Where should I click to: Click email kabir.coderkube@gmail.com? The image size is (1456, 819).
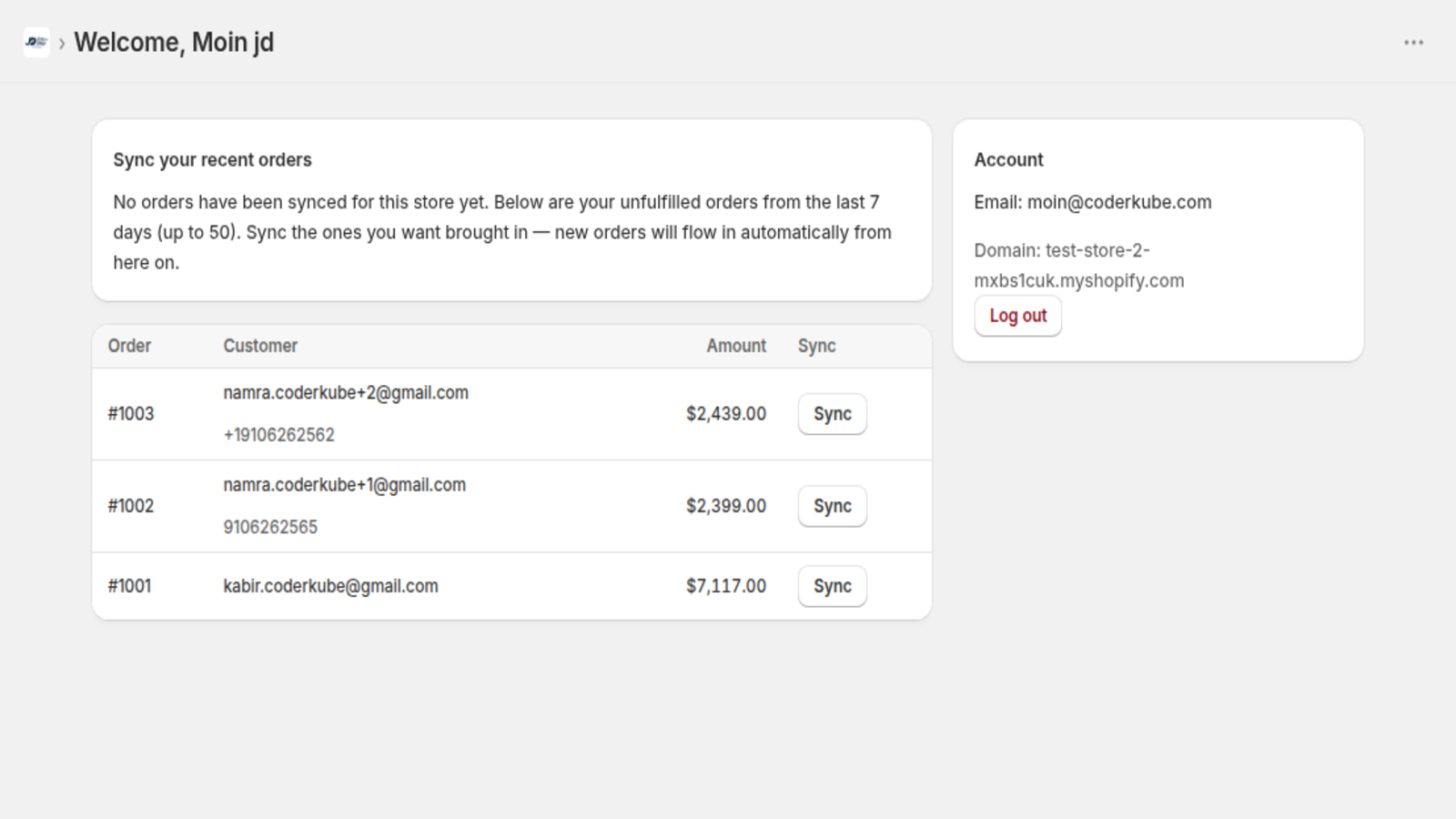[x=331, y=586]
